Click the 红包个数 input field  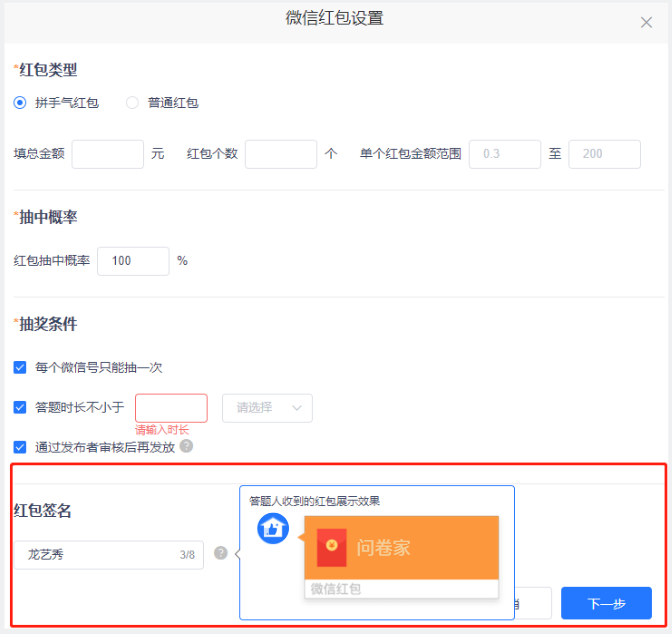pyautogui.click(x=281, y=154)
